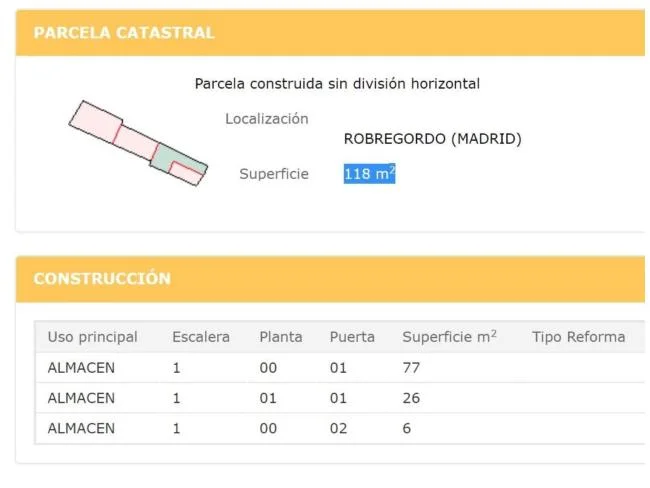This screenshot has height=488, width=650.
Task: Click the Escalera column header
Action: pos(201,337)
